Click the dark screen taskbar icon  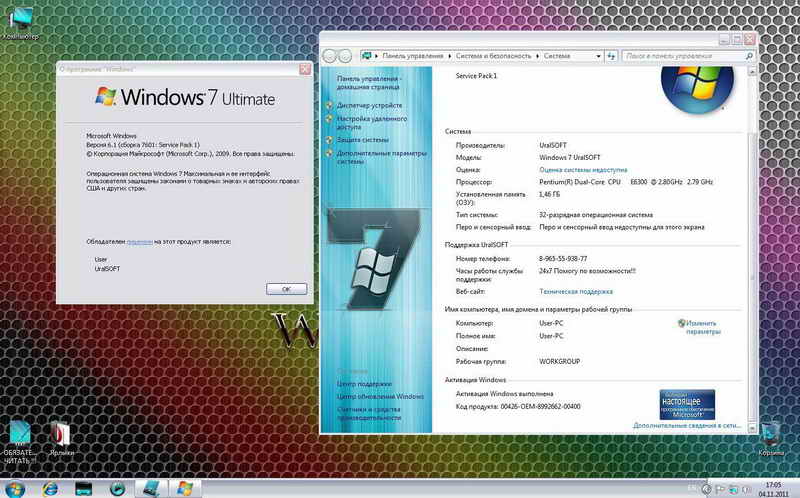[x=84, y=489]
